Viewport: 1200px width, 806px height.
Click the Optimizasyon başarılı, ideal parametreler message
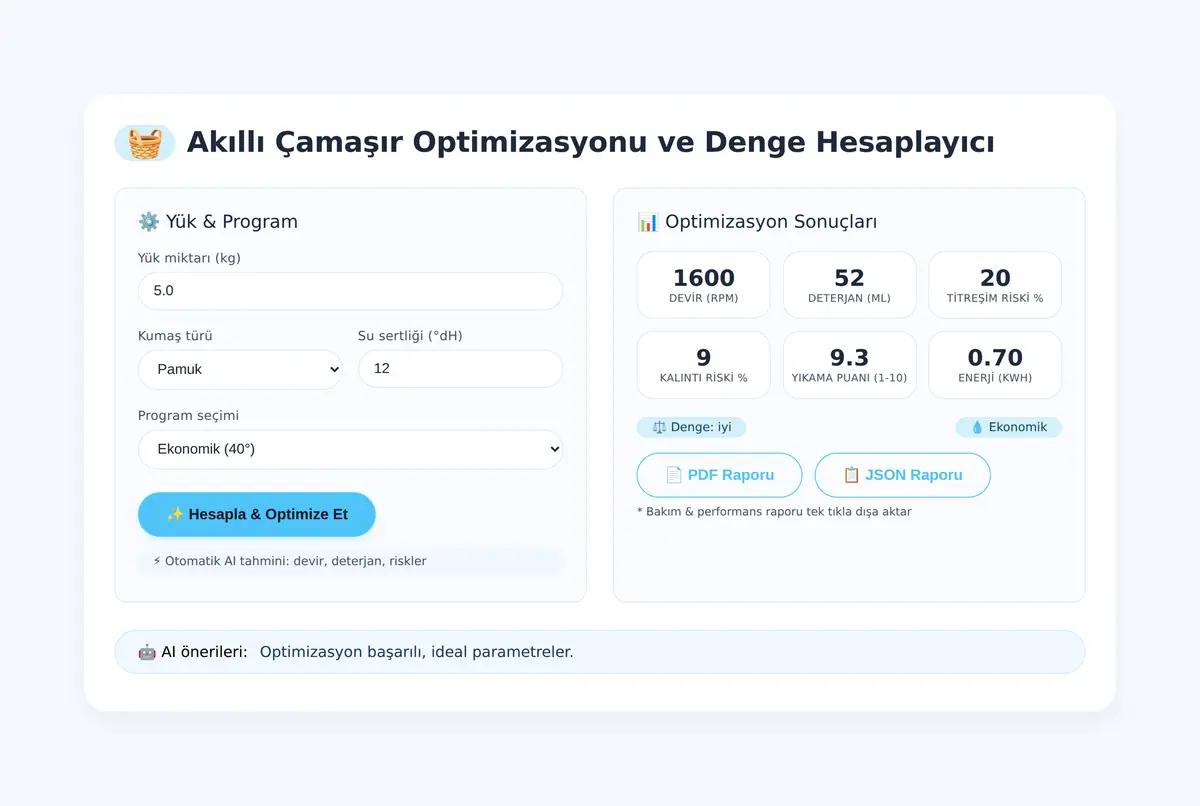tap(416, 652)
